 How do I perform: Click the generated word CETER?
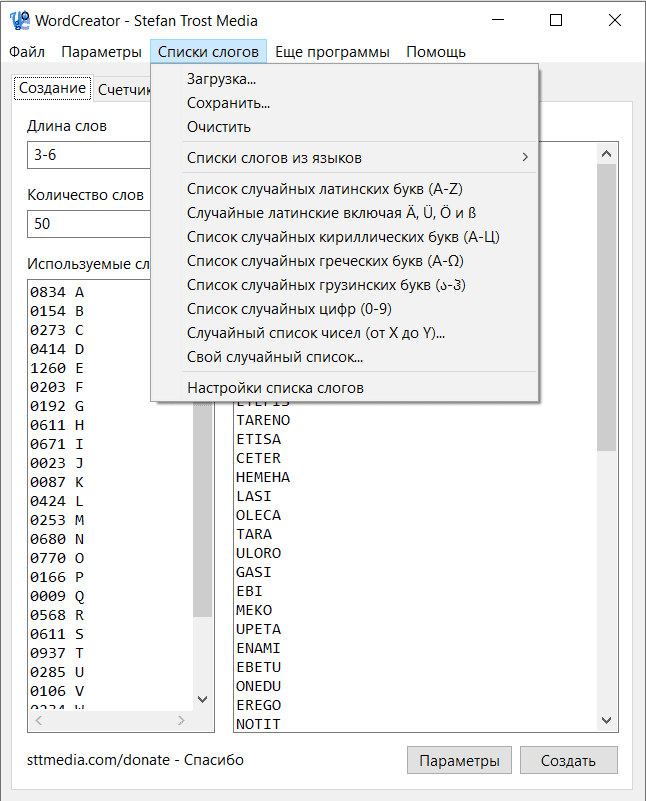(258, 458)
